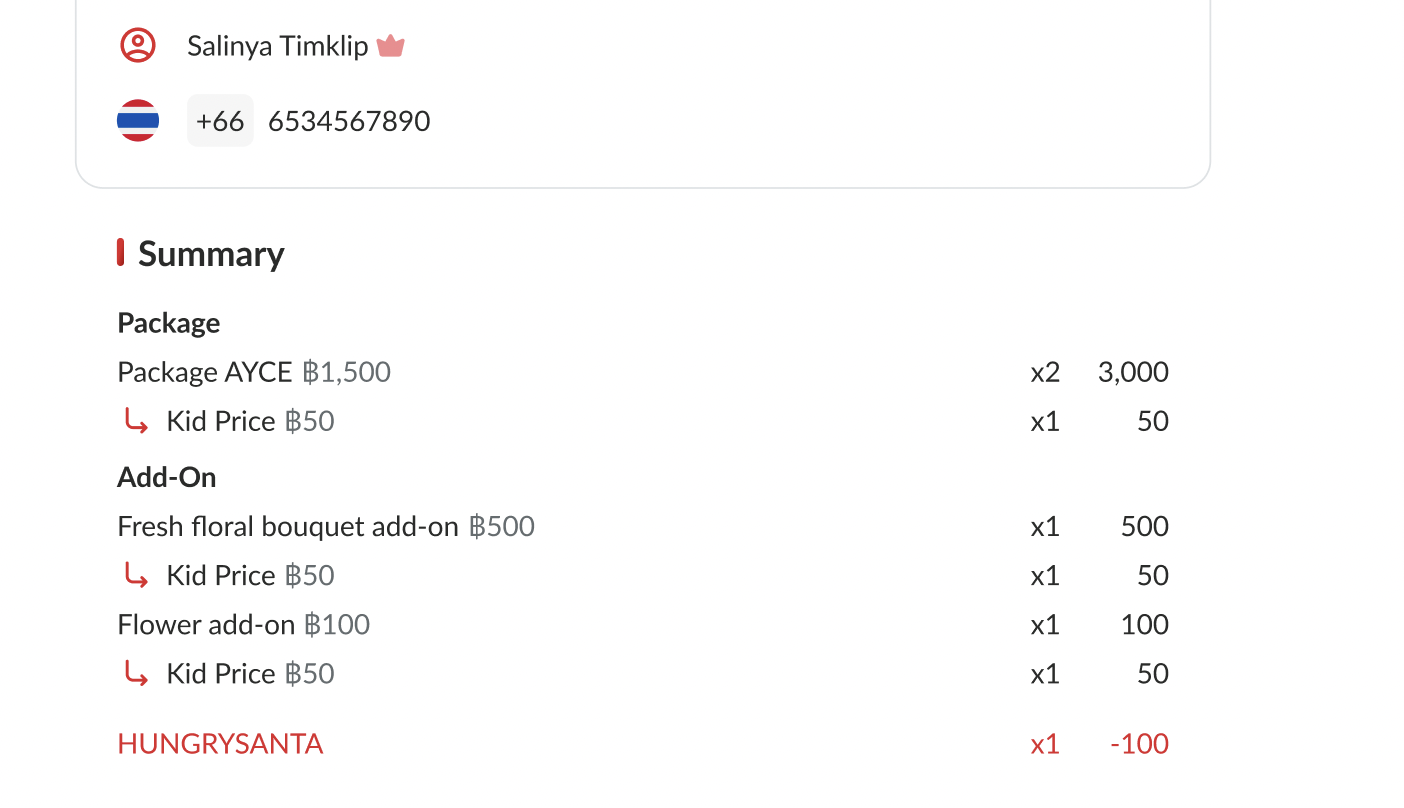Click the HUNGRYSANTA promo code
The width and height of the screenshot is (1404, 808).
220,744
